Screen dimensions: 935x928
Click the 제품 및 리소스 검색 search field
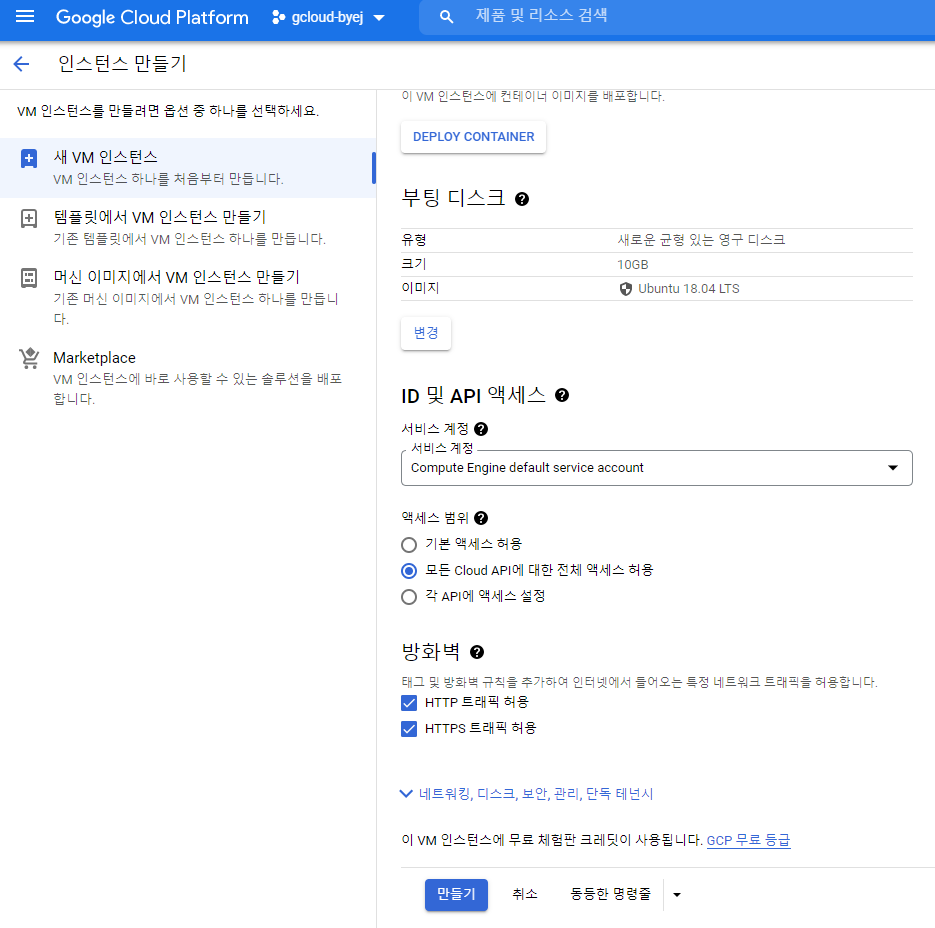pos(677,17)
